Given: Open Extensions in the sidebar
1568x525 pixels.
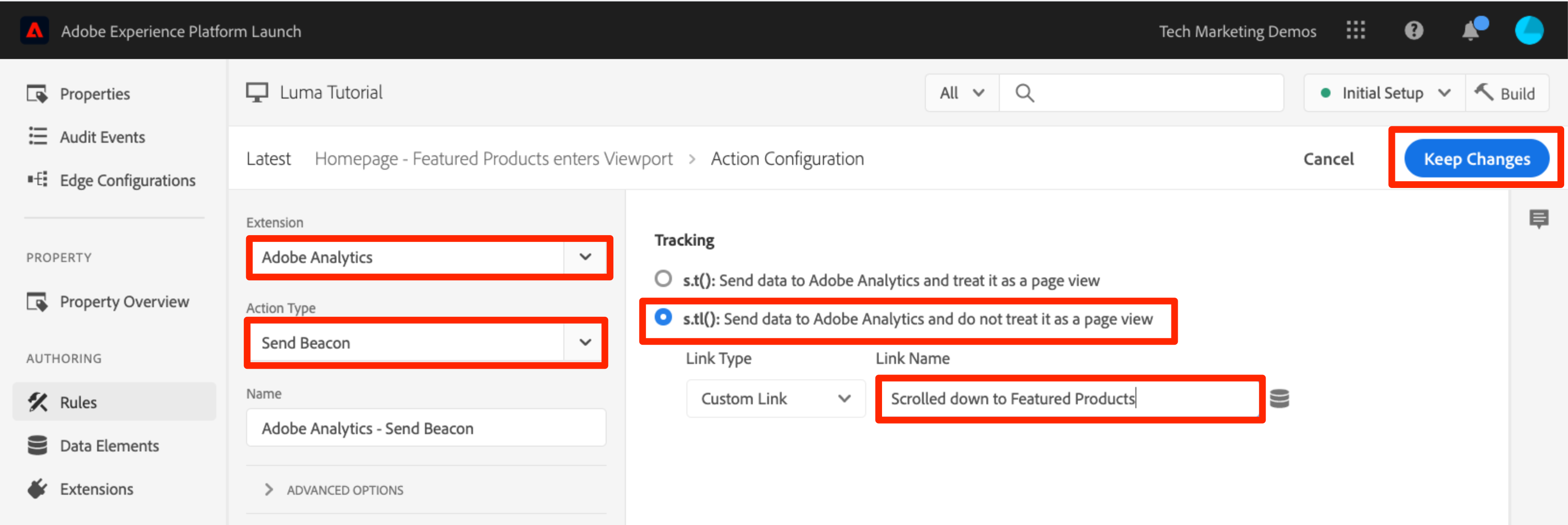Looking at the screenshot, I should pyautogui.click(x=96, y=489).
